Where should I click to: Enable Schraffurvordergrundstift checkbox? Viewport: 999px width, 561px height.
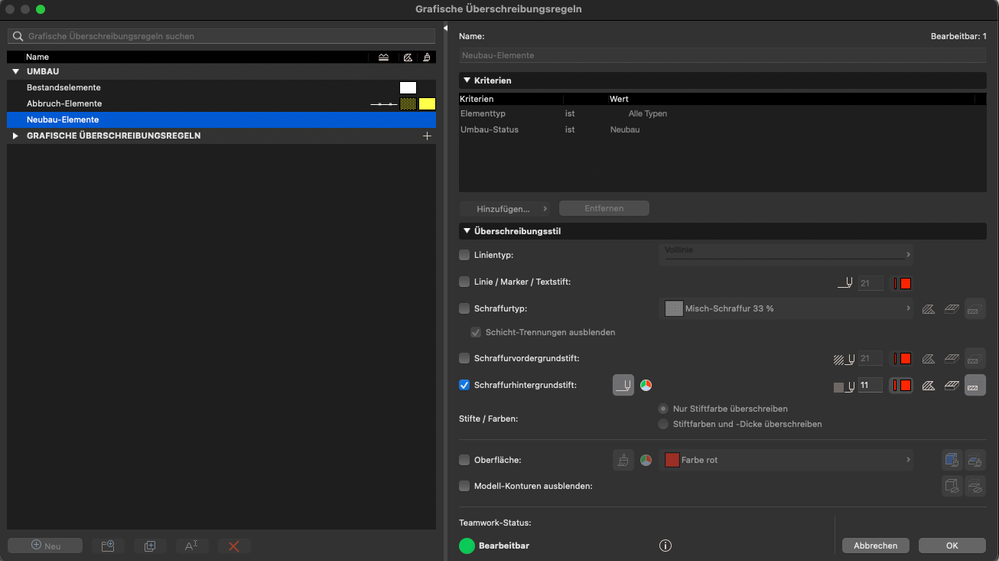pos(464,358)
